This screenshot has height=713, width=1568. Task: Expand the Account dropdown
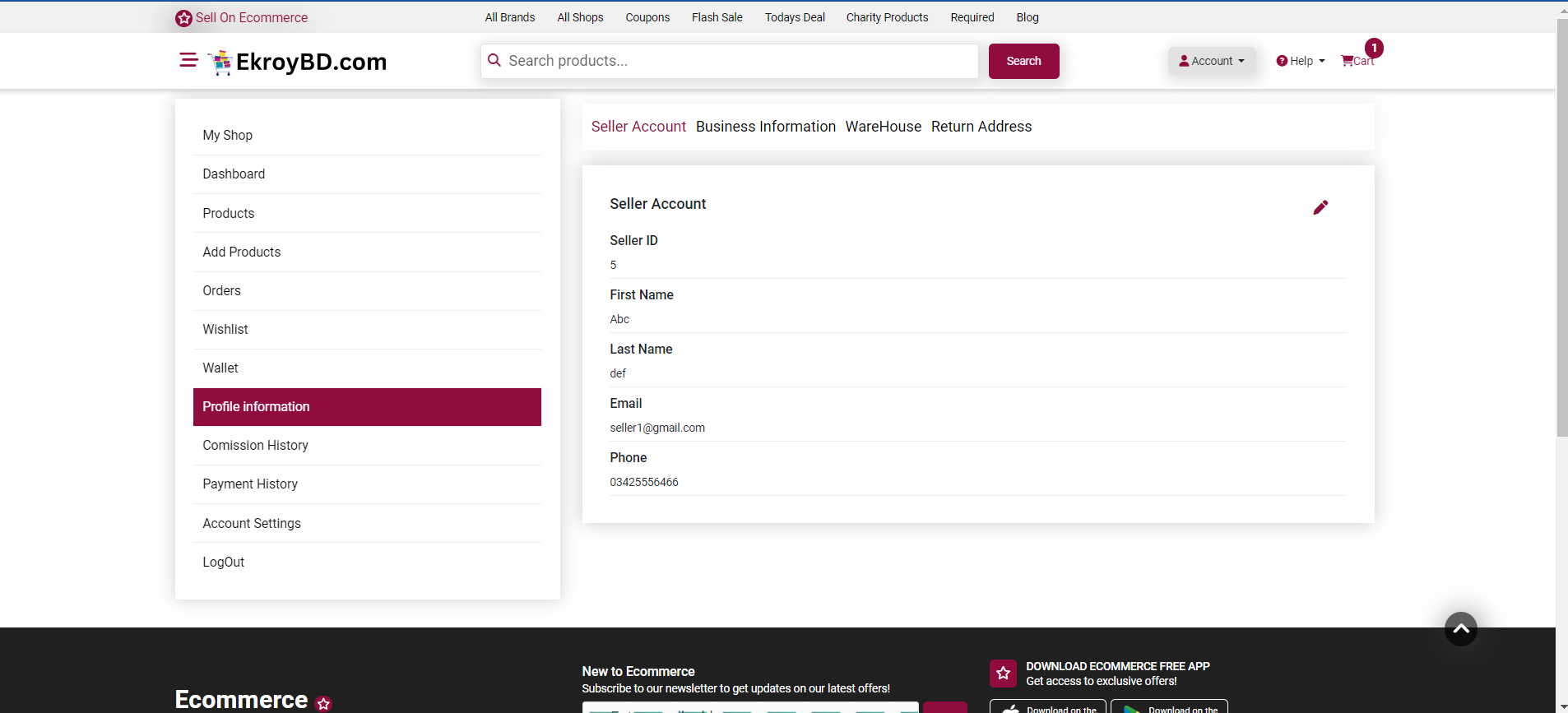[1211, 61]
